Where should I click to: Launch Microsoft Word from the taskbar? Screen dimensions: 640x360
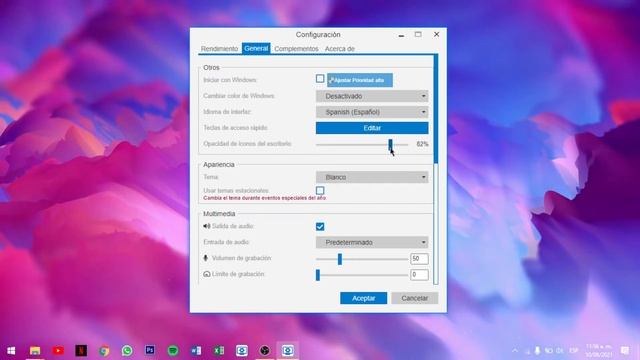tap(196, 351)
